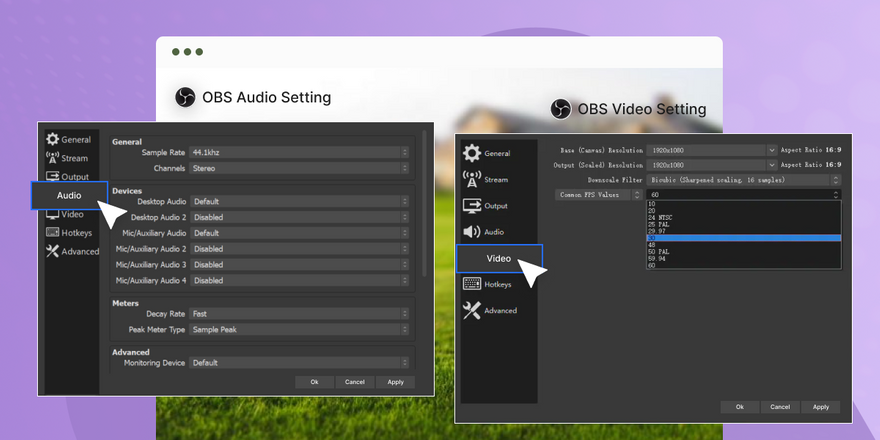Click Apply in Audio settings window

[396, 382]
